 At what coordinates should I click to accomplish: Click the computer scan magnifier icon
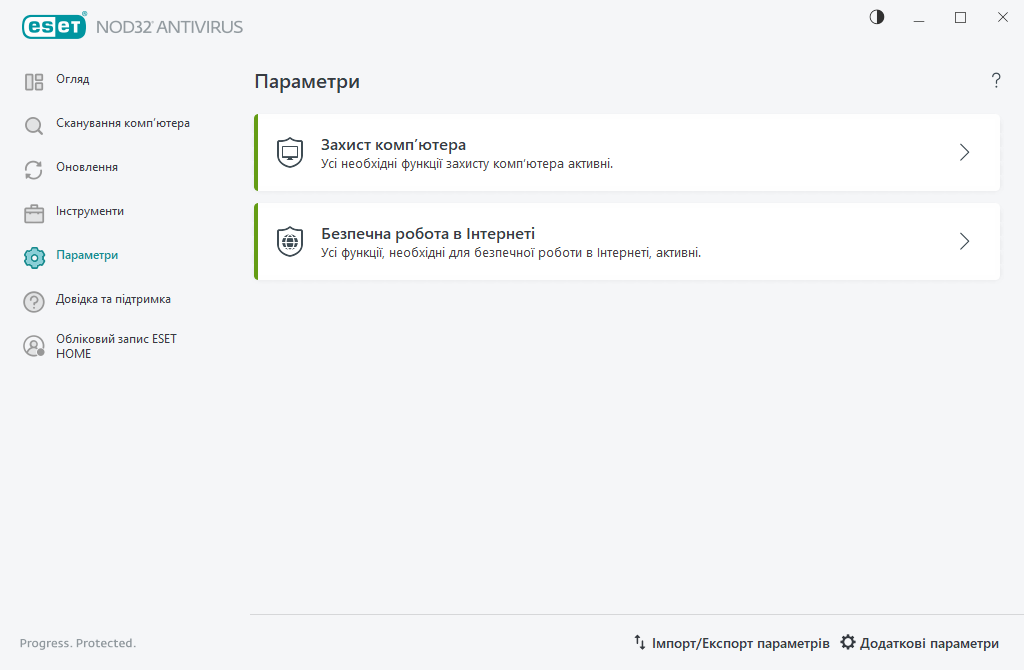(34, 126)
